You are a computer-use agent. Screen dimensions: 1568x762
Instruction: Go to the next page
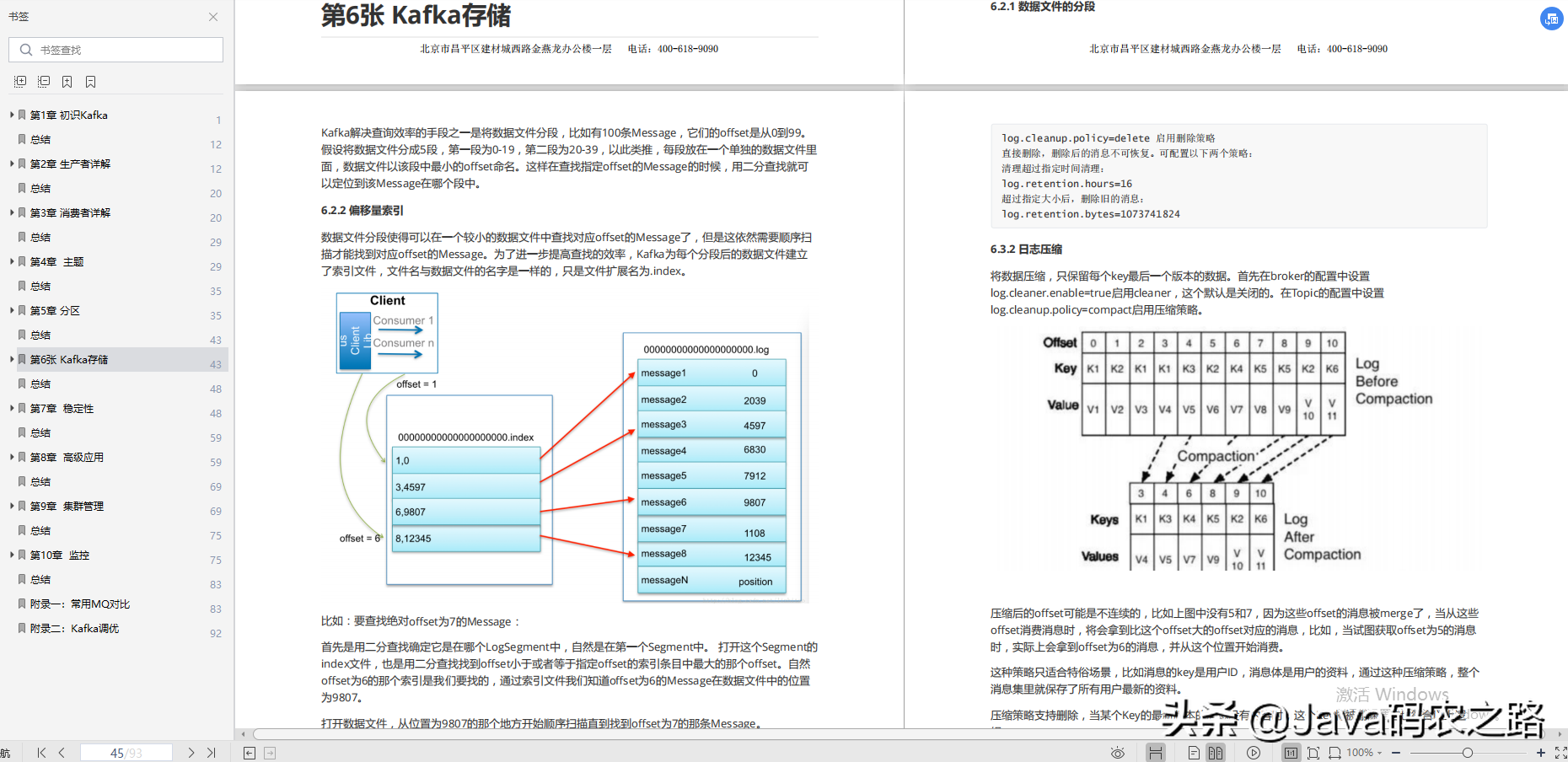pyautogui.click(x=191, y=753)
